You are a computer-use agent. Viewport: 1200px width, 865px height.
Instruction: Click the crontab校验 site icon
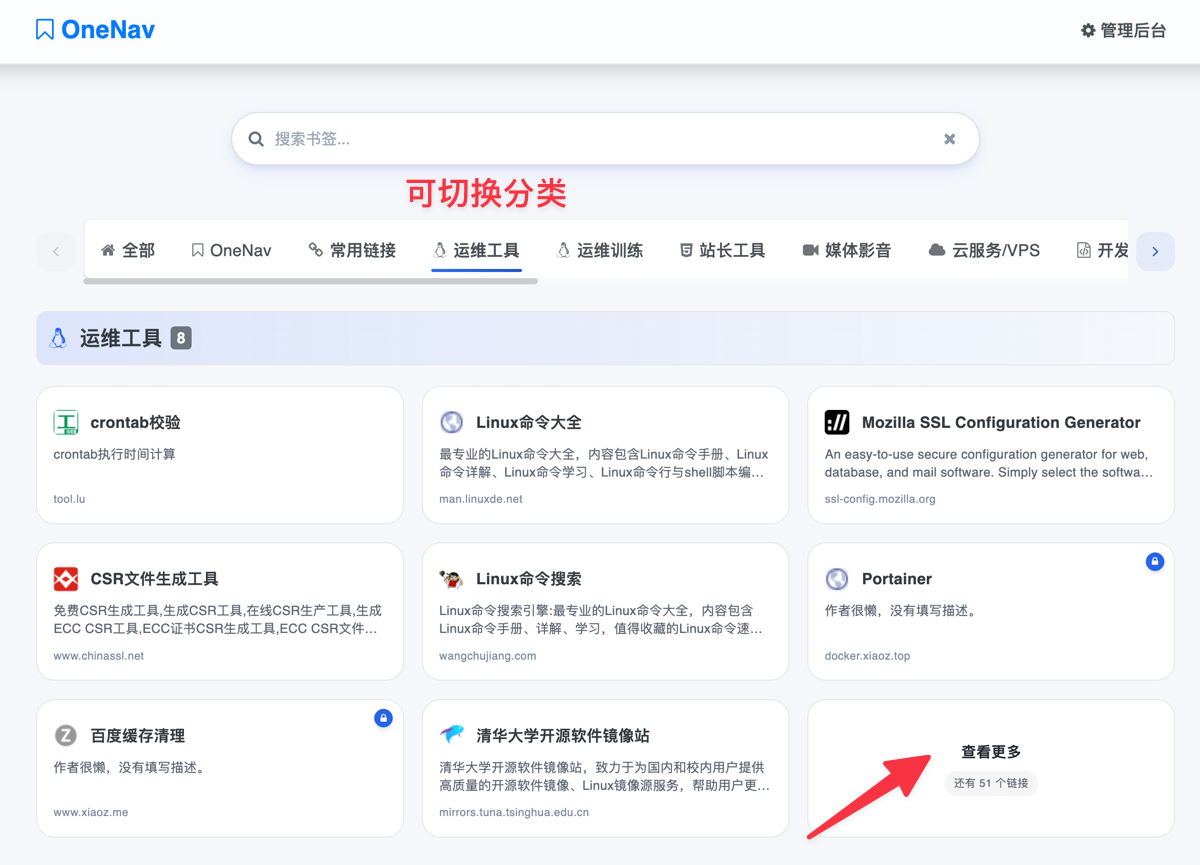(66, 422)
